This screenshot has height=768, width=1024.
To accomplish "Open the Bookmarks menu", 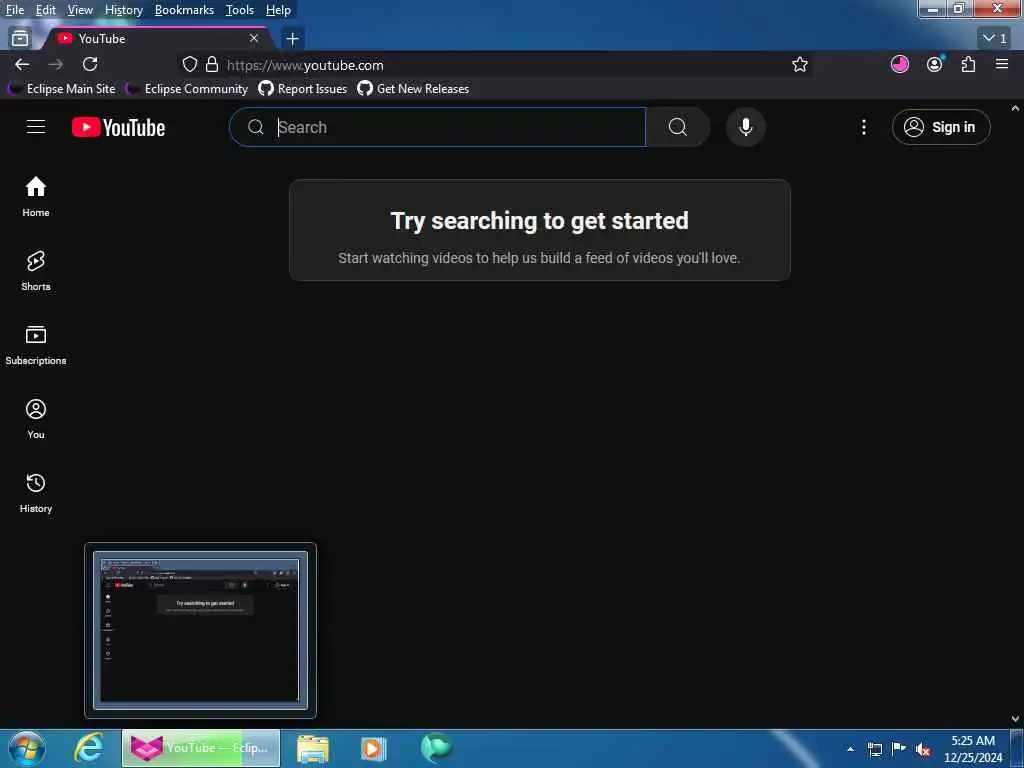I will (x=184, y=10).
